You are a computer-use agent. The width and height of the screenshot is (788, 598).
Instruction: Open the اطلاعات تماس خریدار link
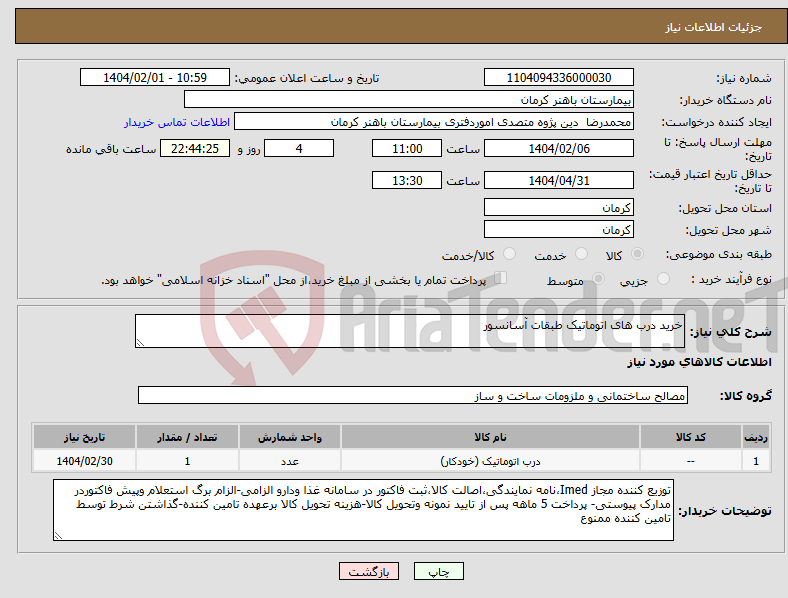coord(177,122)
